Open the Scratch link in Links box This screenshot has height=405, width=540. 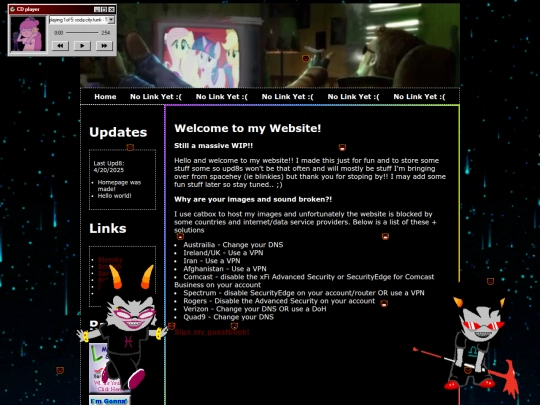click(110, 266)
